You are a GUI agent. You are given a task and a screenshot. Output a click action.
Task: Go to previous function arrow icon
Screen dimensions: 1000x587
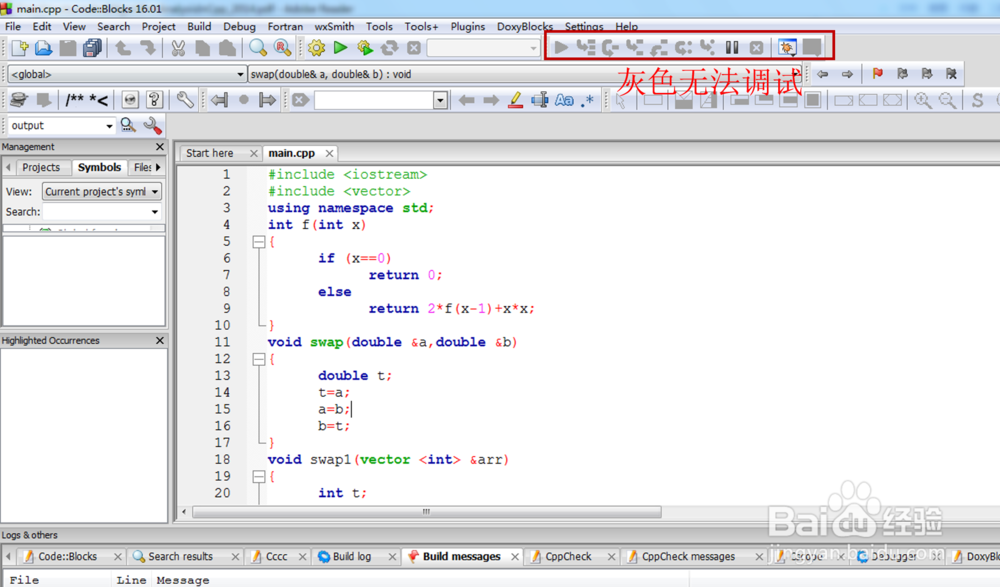pyautogui.click(x=219, y=100)
